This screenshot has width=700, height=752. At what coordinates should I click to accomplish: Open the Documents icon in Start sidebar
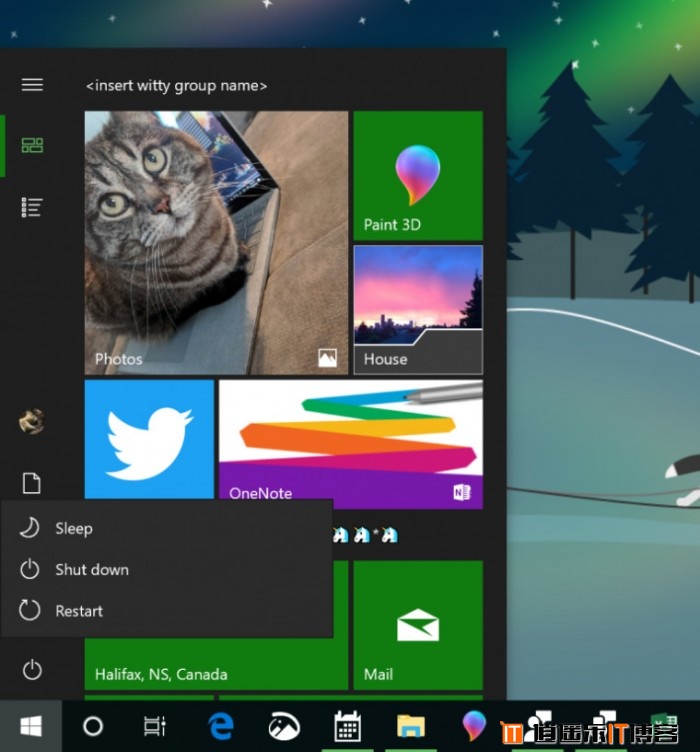pos(32,483)
